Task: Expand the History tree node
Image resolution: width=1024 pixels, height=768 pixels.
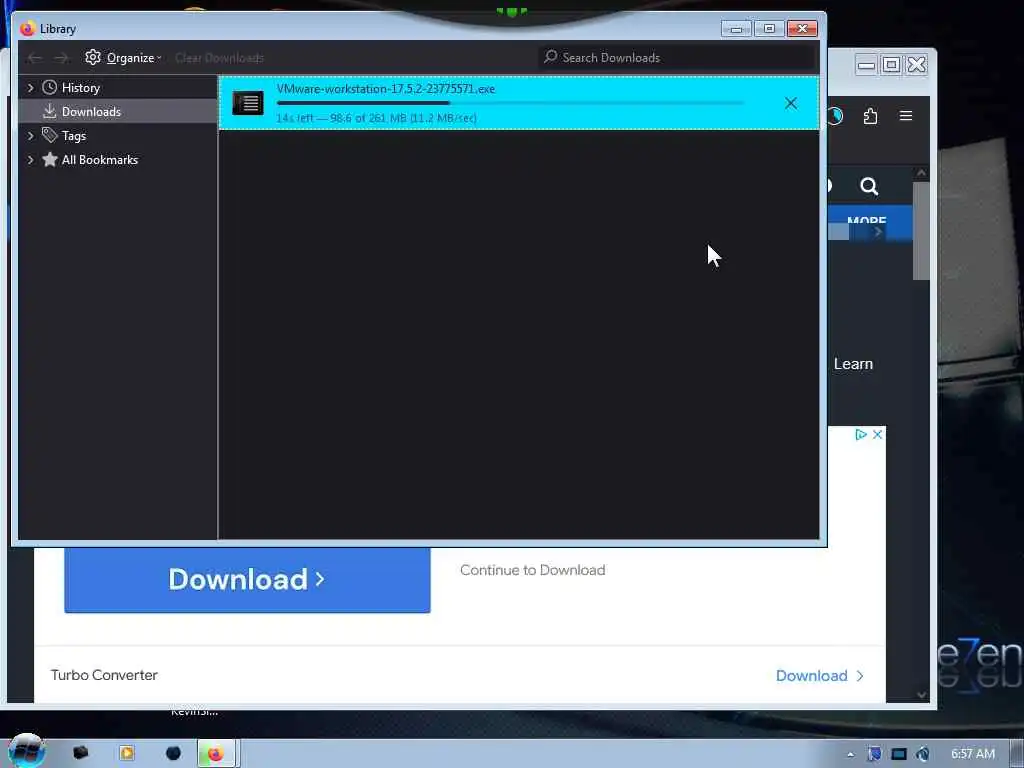Action: pyautogui.click(x=30, y=88)
